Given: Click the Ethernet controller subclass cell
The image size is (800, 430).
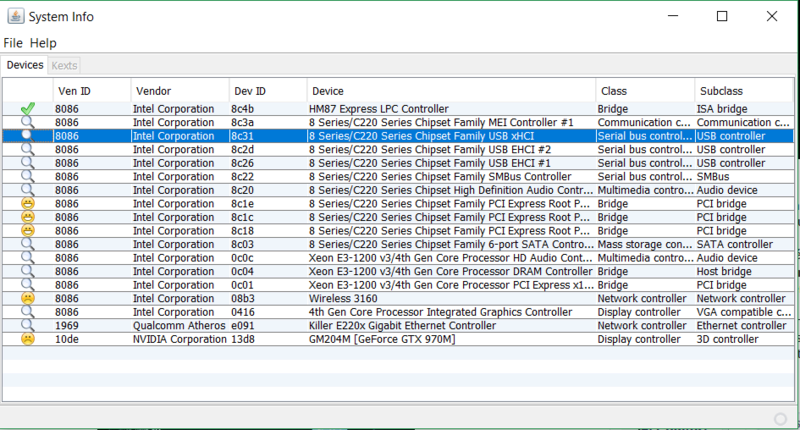Looking at the screenshot, I should [741, 325].
